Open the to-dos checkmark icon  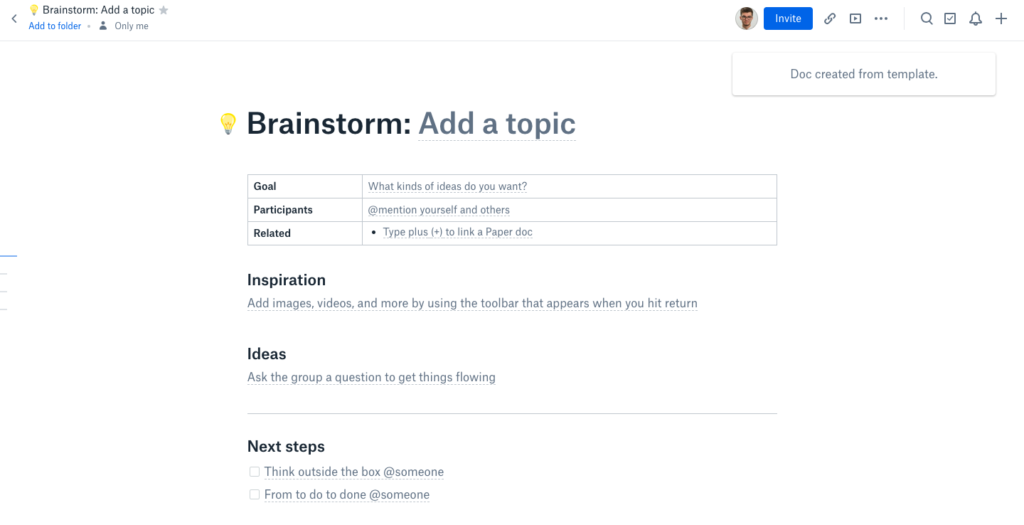click(950, 18)
